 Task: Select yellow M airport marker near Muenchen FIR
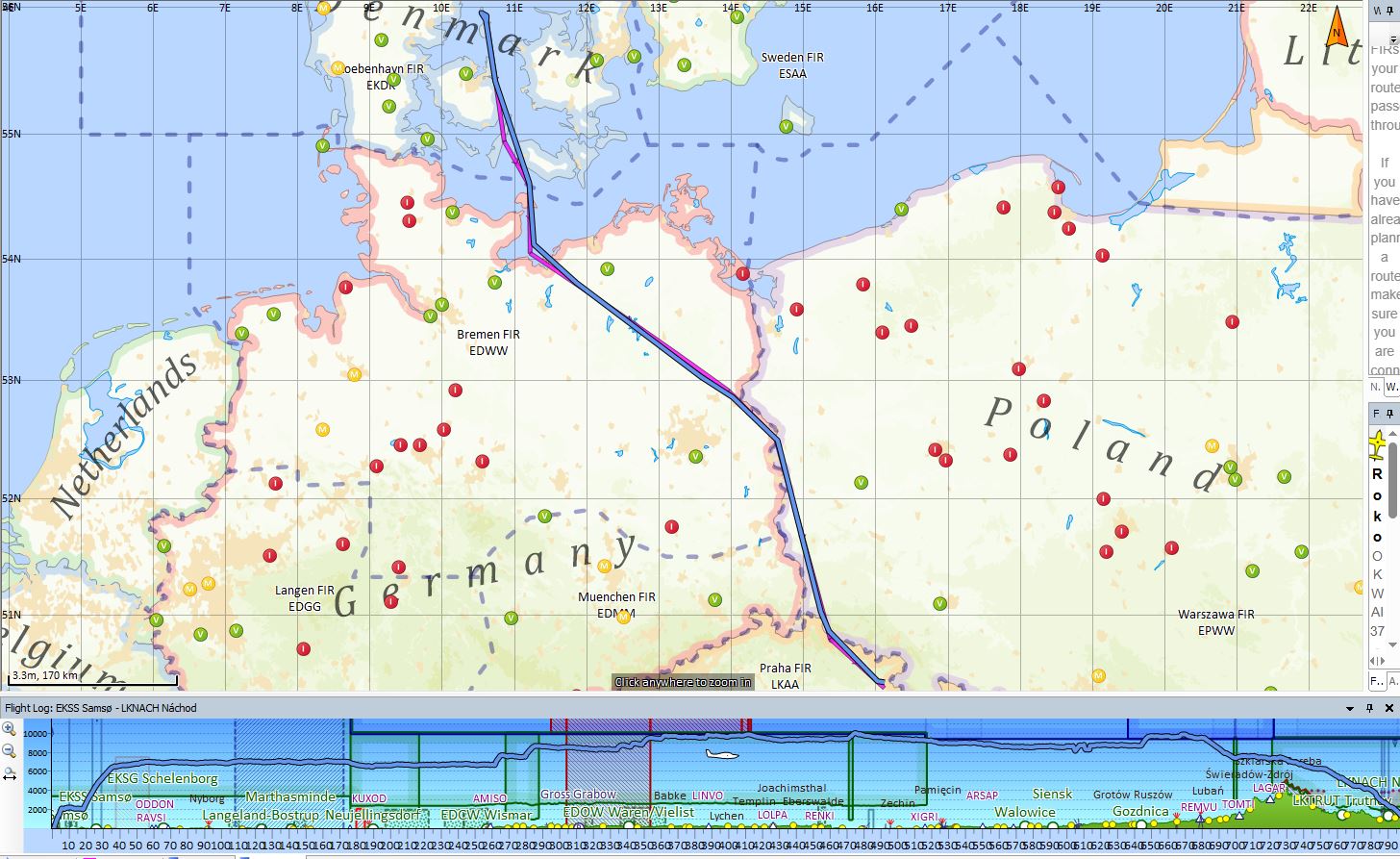point(623,617)
